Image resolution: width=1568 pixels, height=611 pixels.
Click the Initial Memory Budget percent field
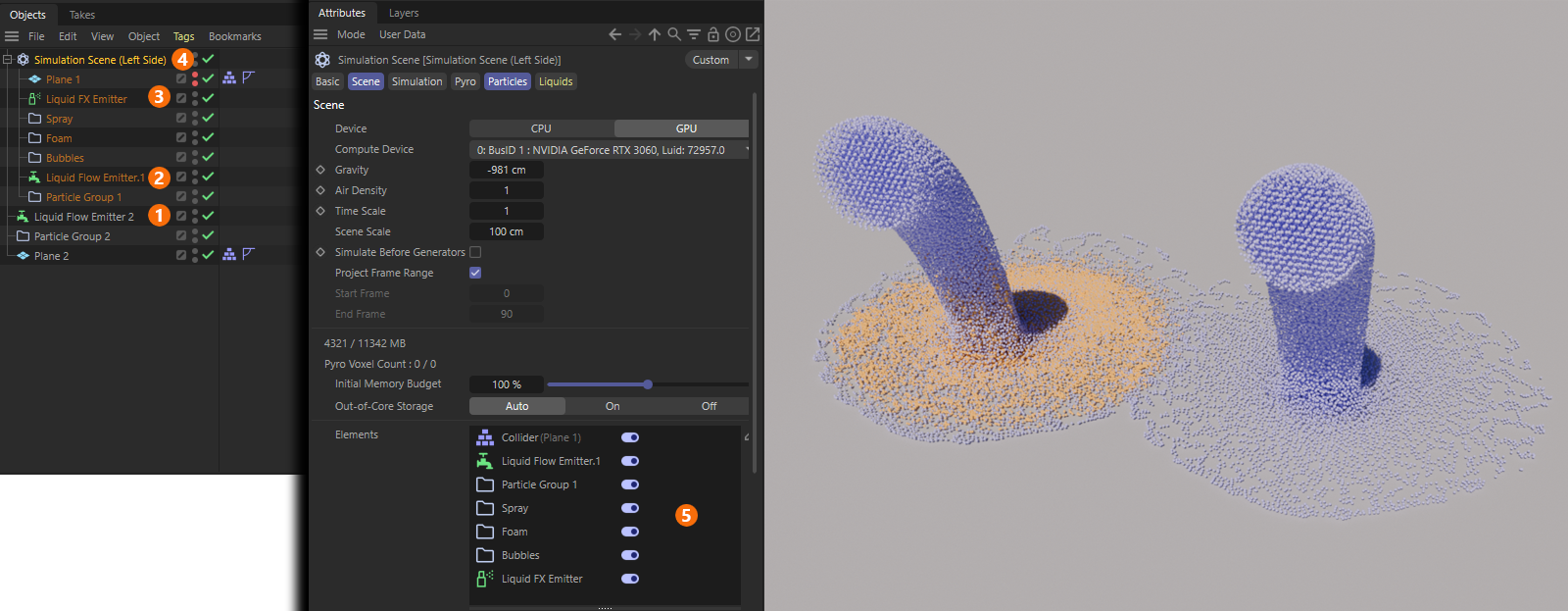(x=507, y=384)
